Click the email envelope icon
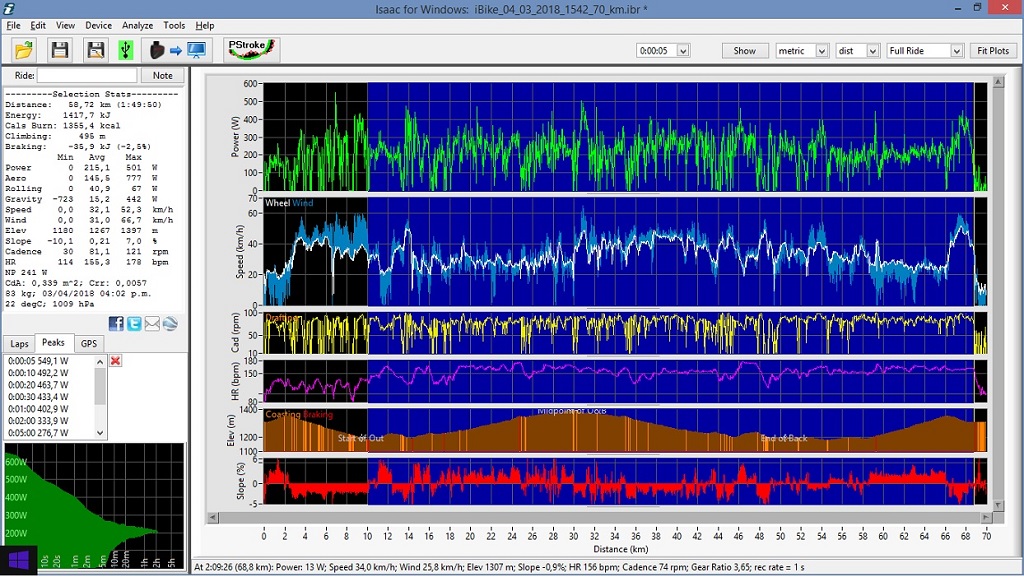1024x577 pixels. tap(152, 323)
